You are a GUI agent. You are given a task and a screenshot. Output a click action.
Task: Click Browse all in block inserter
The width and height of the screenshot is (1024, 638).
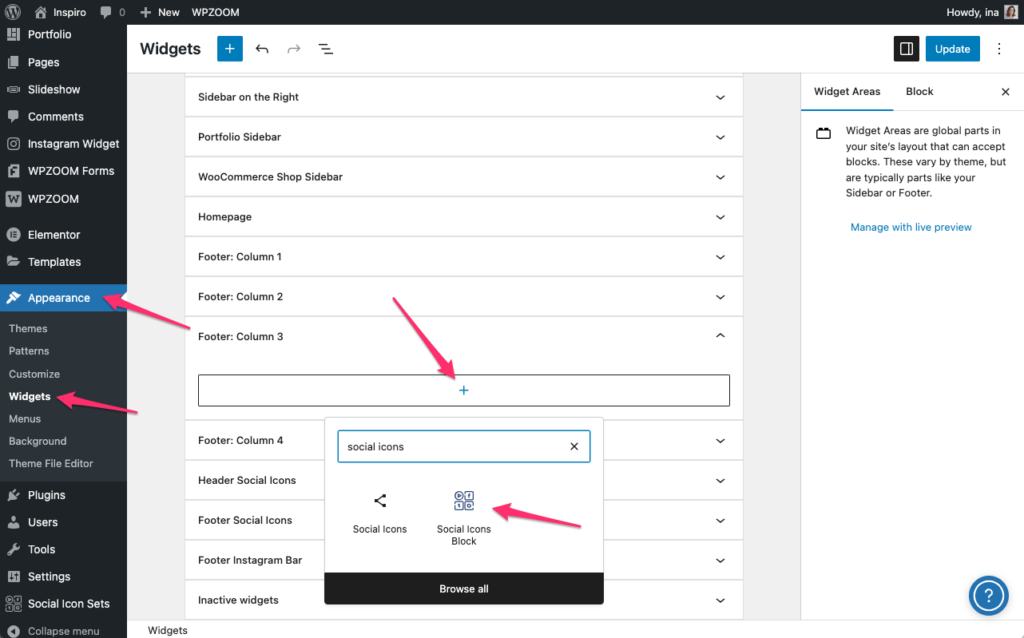point(464,589)
